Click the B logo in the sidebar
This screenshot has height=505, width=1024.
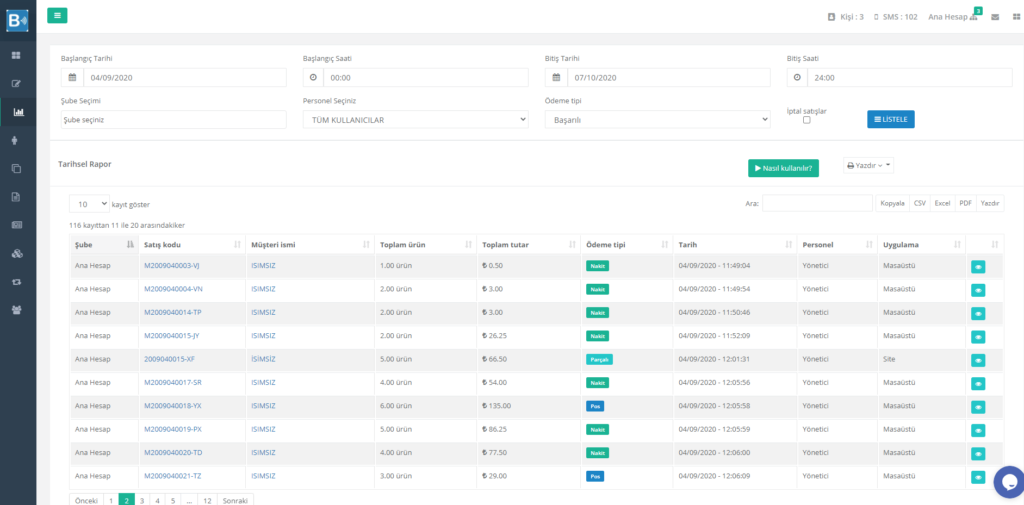coord(17,20)
